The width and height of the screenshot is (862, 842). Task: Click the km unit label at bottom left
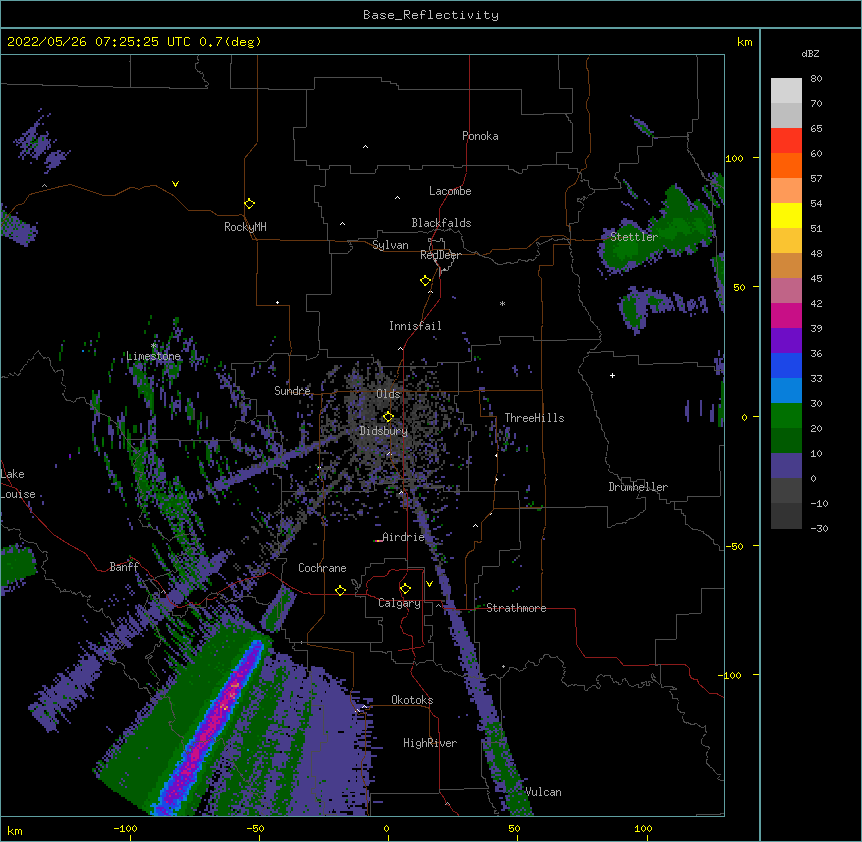click(x=15, y=831)
